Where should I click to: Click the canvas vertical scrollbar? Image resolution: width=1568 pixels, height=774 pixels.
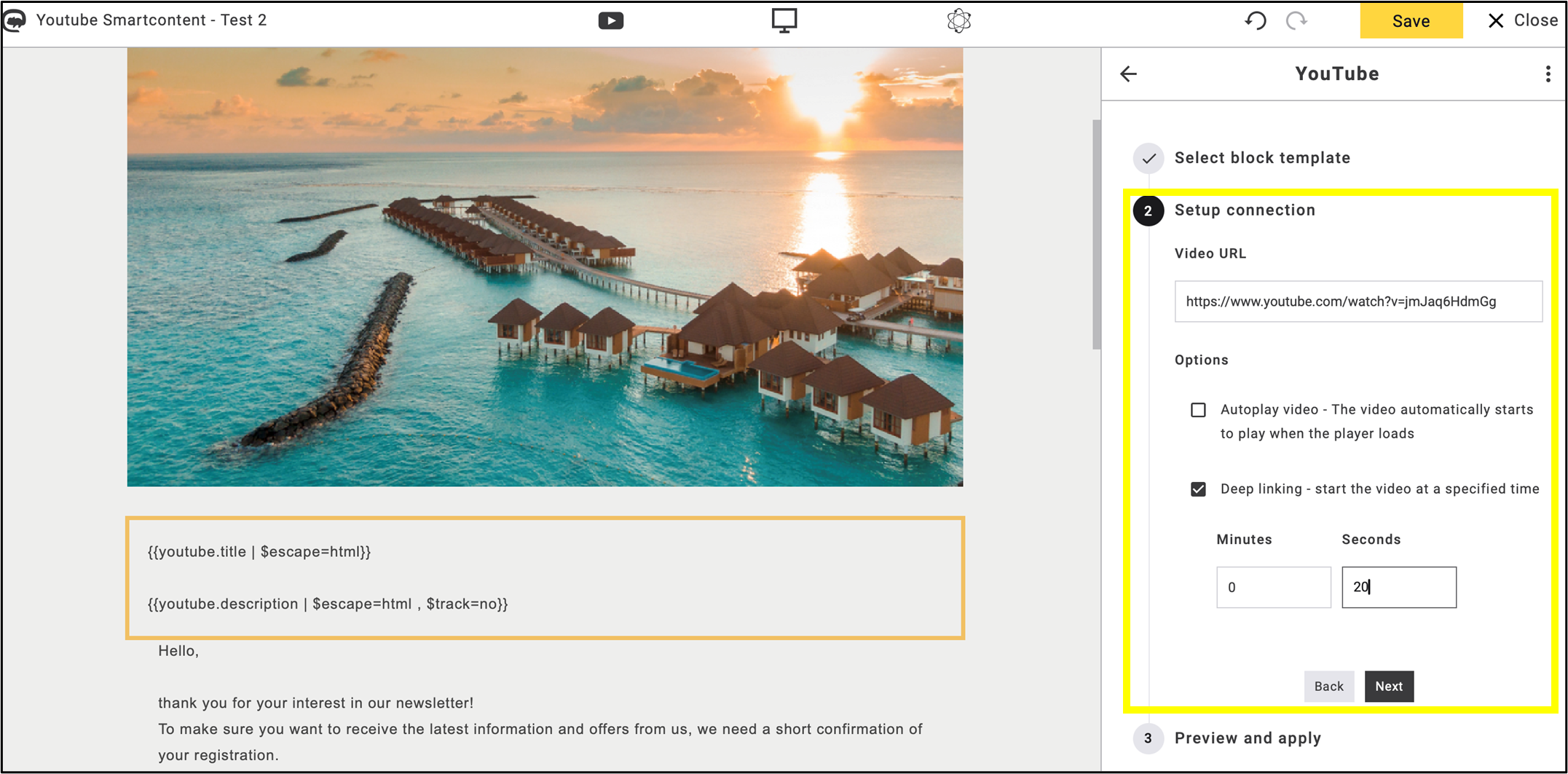(1096, 234)
